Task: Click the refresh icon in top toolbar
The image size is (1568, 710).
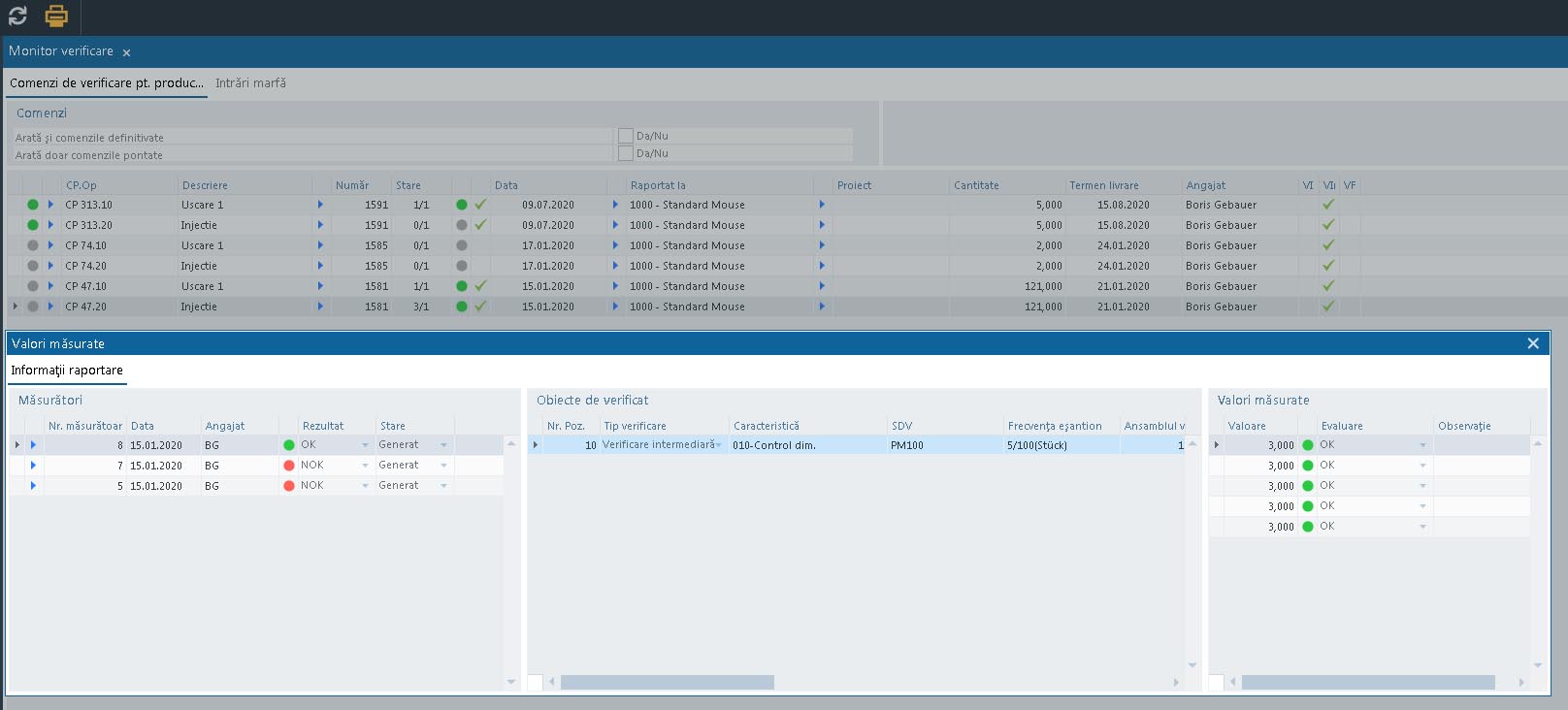Action: [x=17, y=16]
